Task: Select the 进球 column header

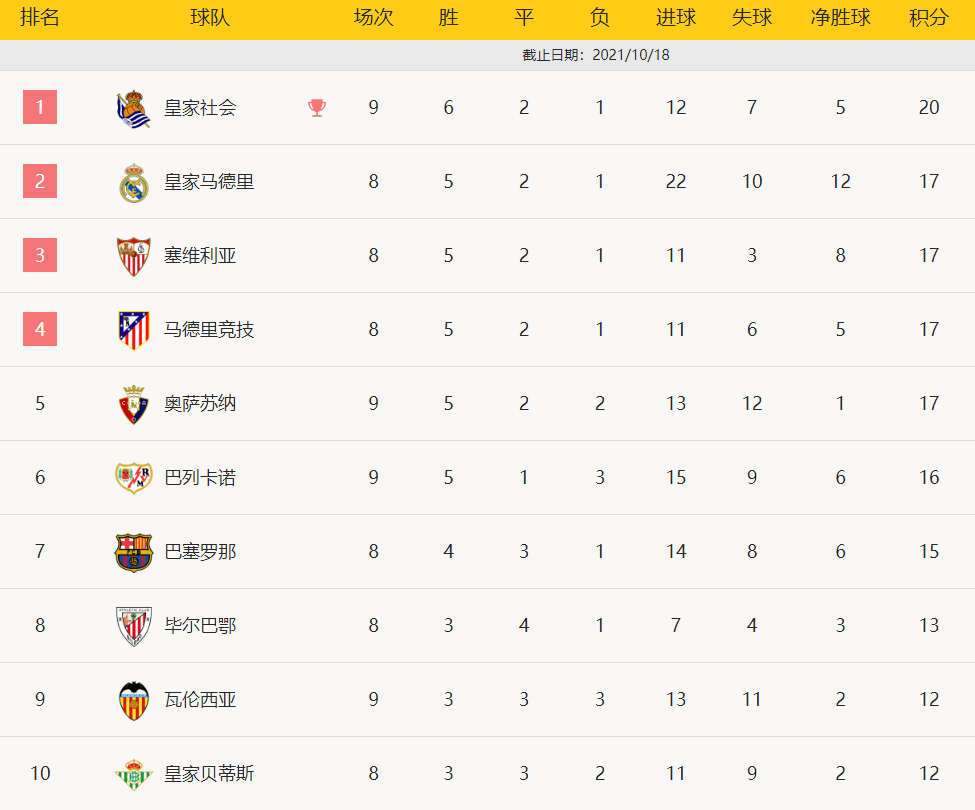Action: [x=676, y=17]
